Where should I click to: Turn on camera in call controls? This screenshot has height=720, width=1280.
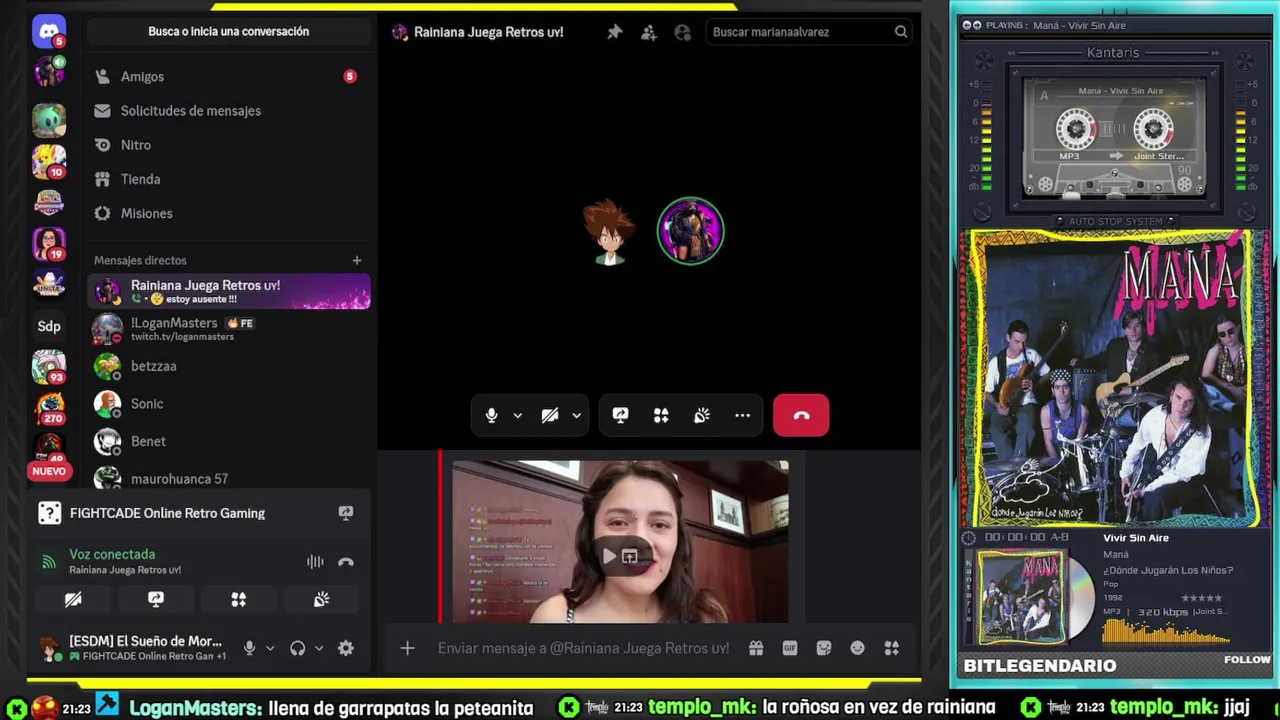550,415
